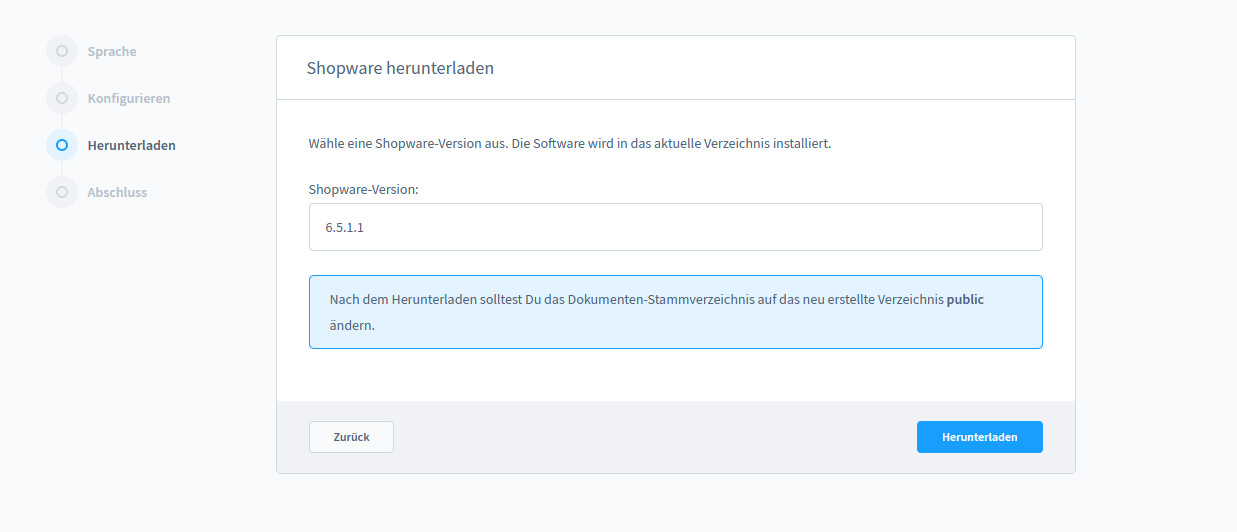The image size is (1237, 532).
Task: Open the Shopware-Version selection field
Action: point(675,227)
